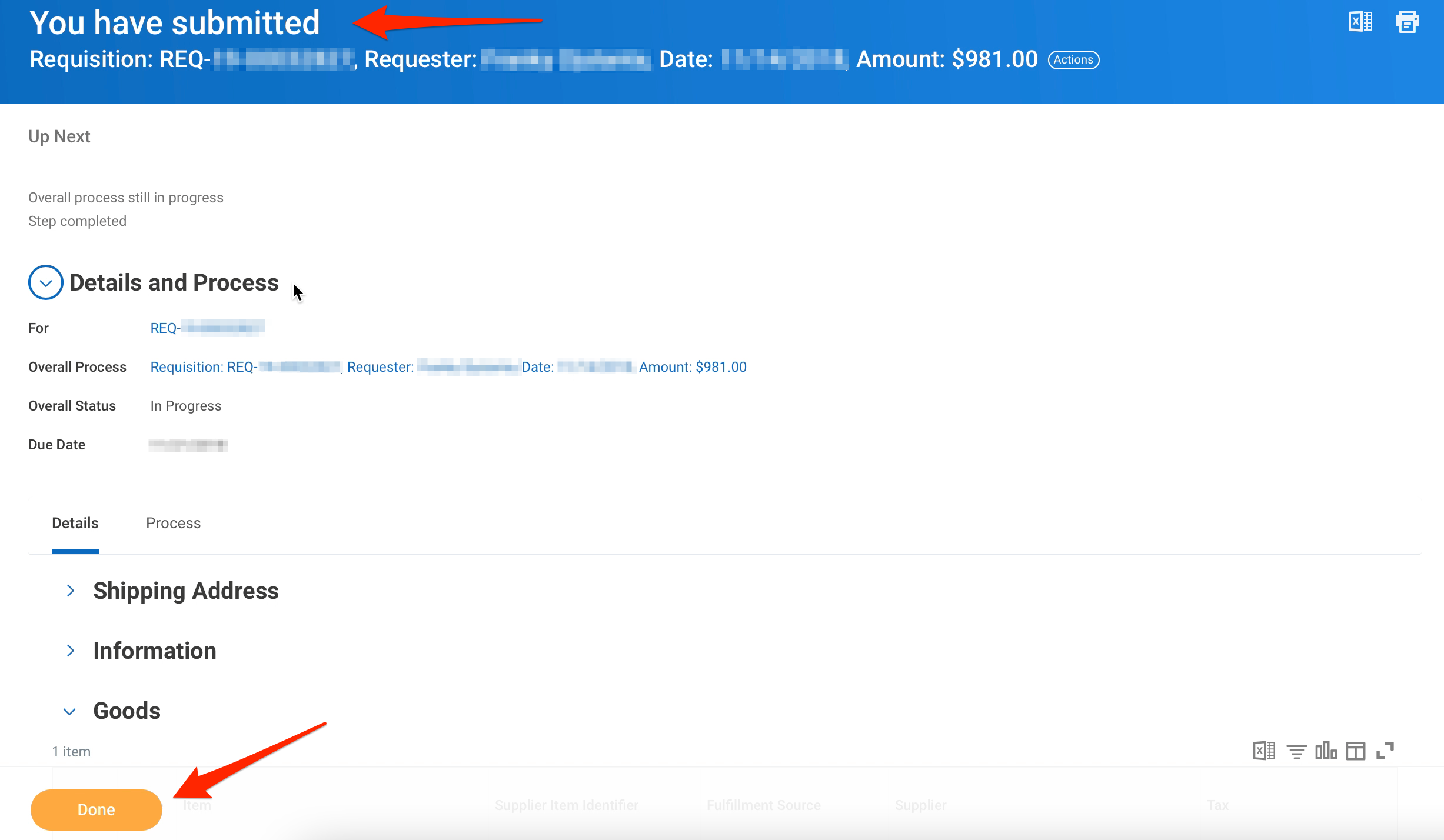1444x840 pixels.
Task: Select the Details tab
Action: [x=75, y=523]
